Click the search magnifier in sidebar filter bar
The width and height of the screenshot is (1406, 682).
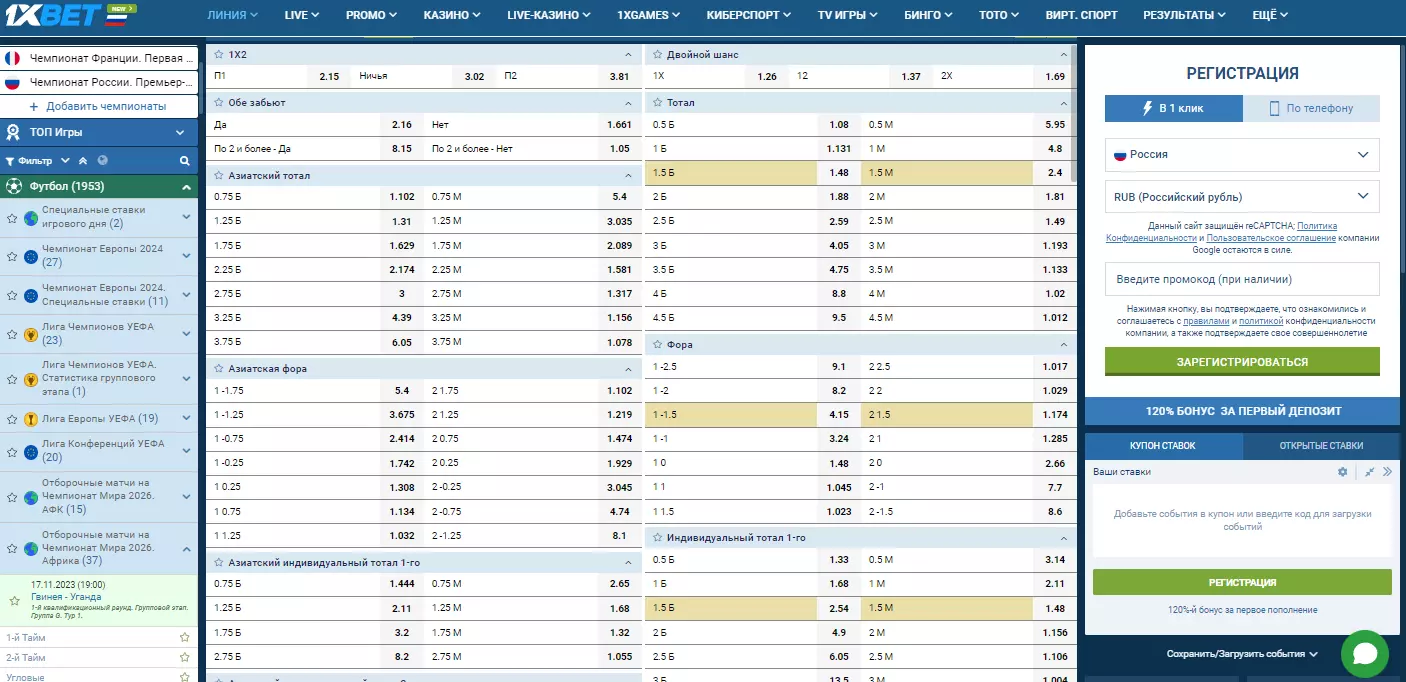(184, 160)
